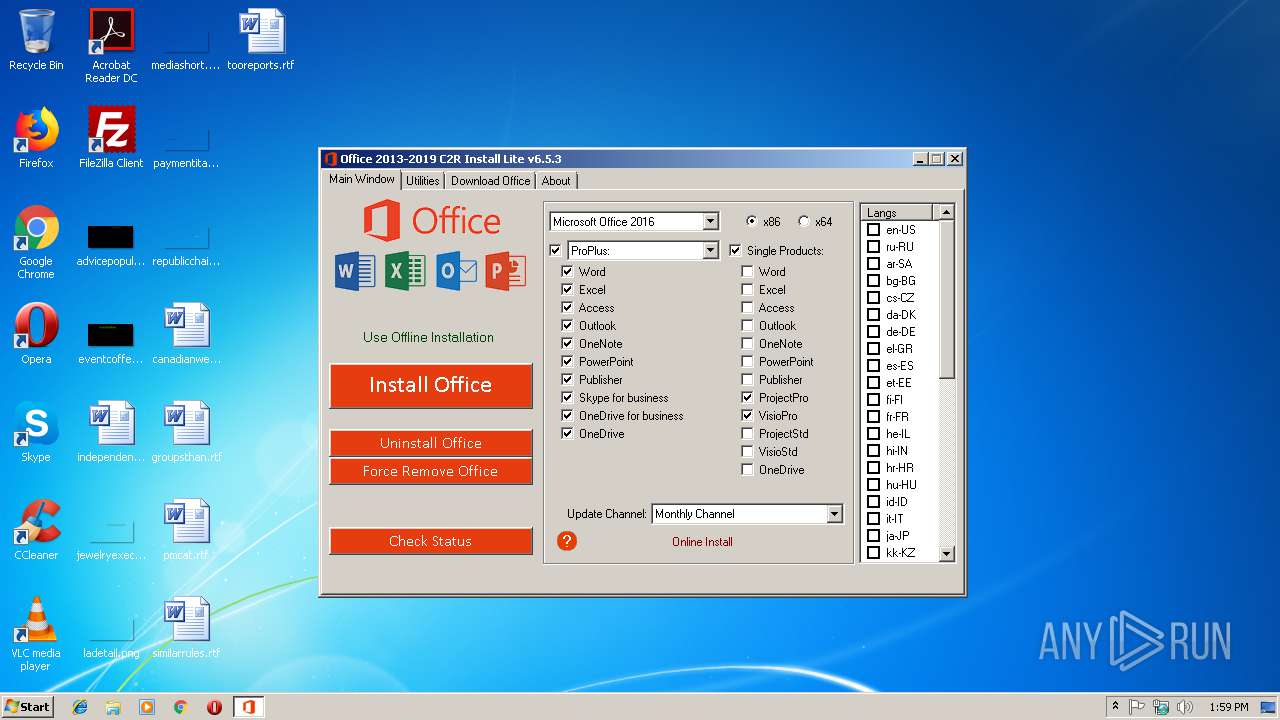Select the independen... document icon
Viewport: 1280px width, 720px height.
point(111,432)
